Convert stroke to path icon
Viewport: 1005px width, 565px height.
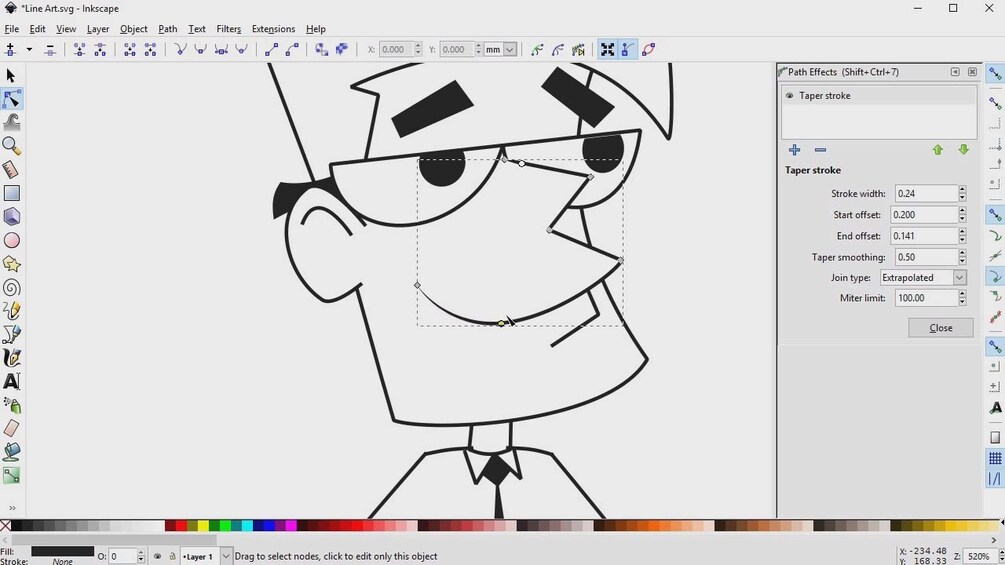point(342,49)
